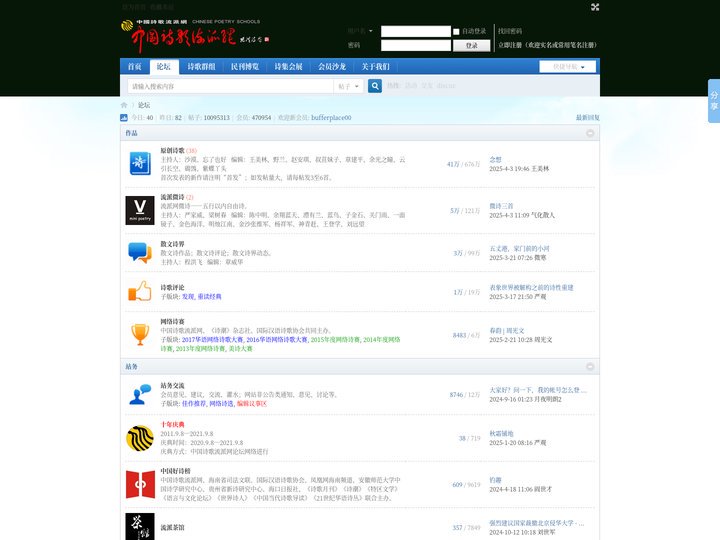
Task: Open the 散文诗界 forum title
Action: [x=172, y=244]
